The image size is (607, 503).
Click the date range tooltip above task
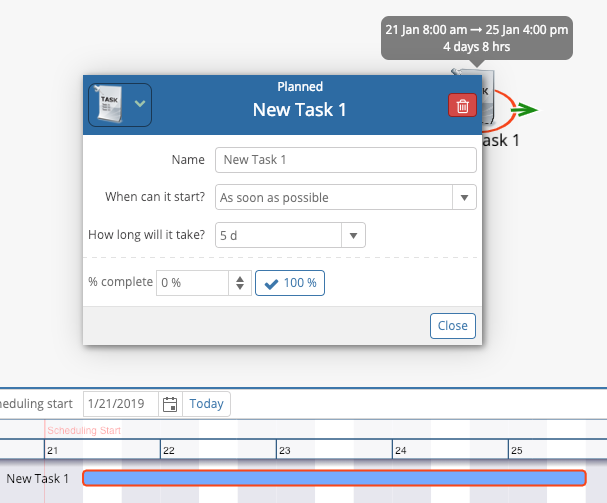tap(477, 38)
